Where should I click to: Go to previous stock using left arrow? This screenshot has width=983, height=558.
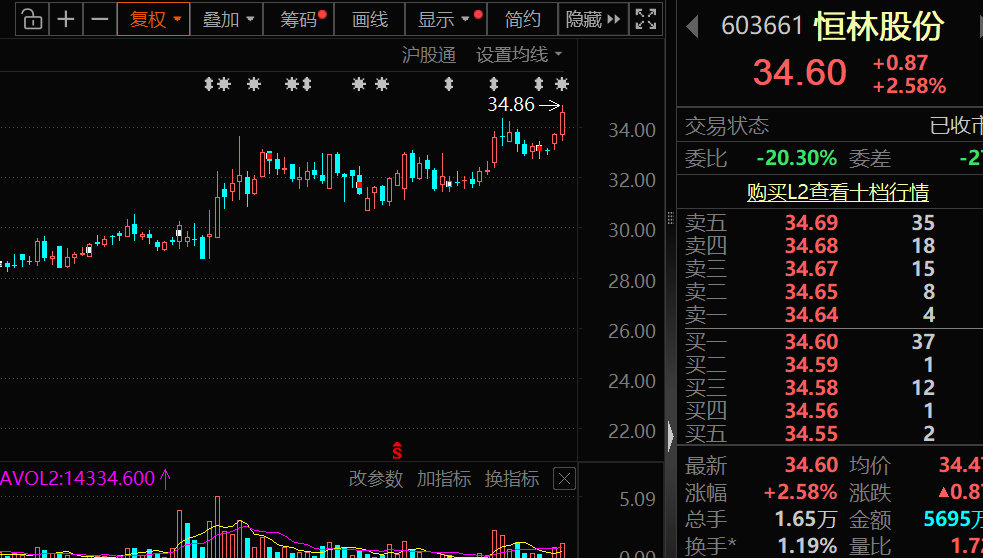tap(691, 26)
